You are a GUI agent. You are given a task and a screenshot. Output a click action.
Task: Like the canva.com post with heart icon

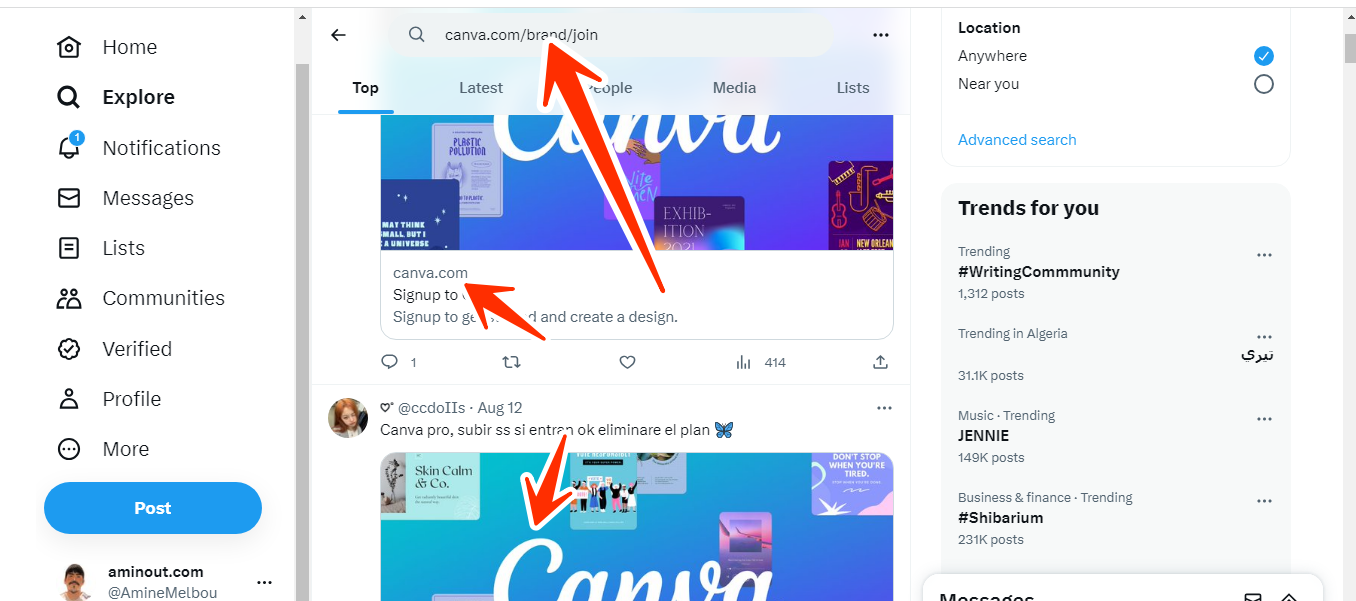coord(627,362)
